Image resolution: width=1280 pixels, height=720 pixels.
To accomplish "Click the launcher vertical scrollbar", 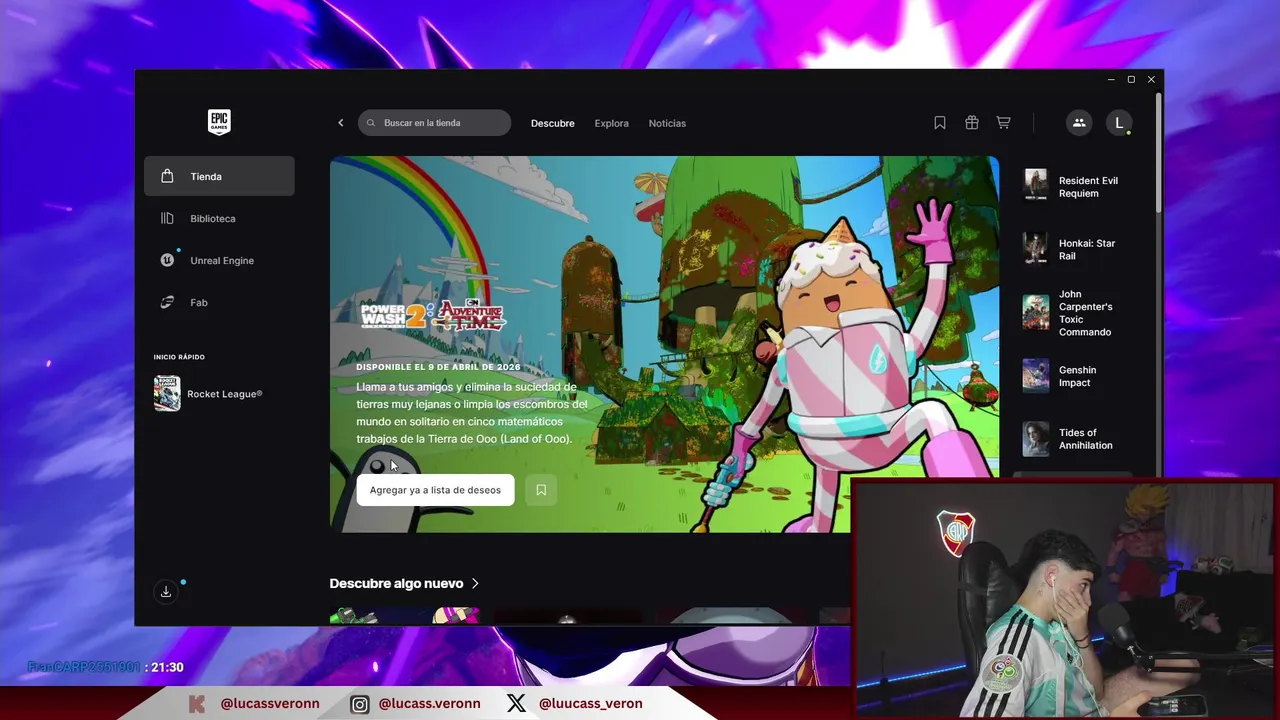I will (x=1159, y=152).
